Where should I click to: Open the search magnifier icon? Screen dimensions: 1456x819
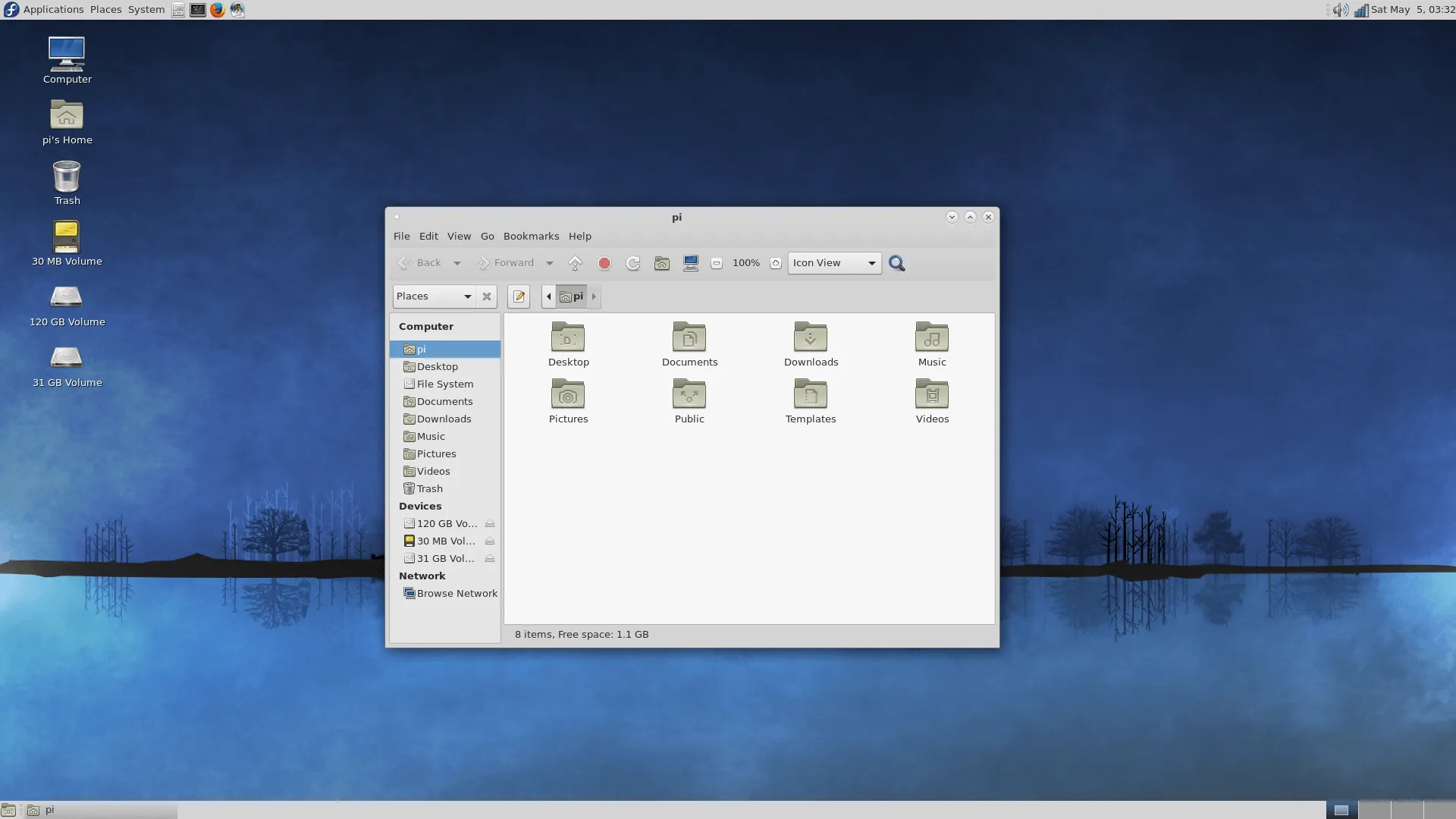point(896,263)
